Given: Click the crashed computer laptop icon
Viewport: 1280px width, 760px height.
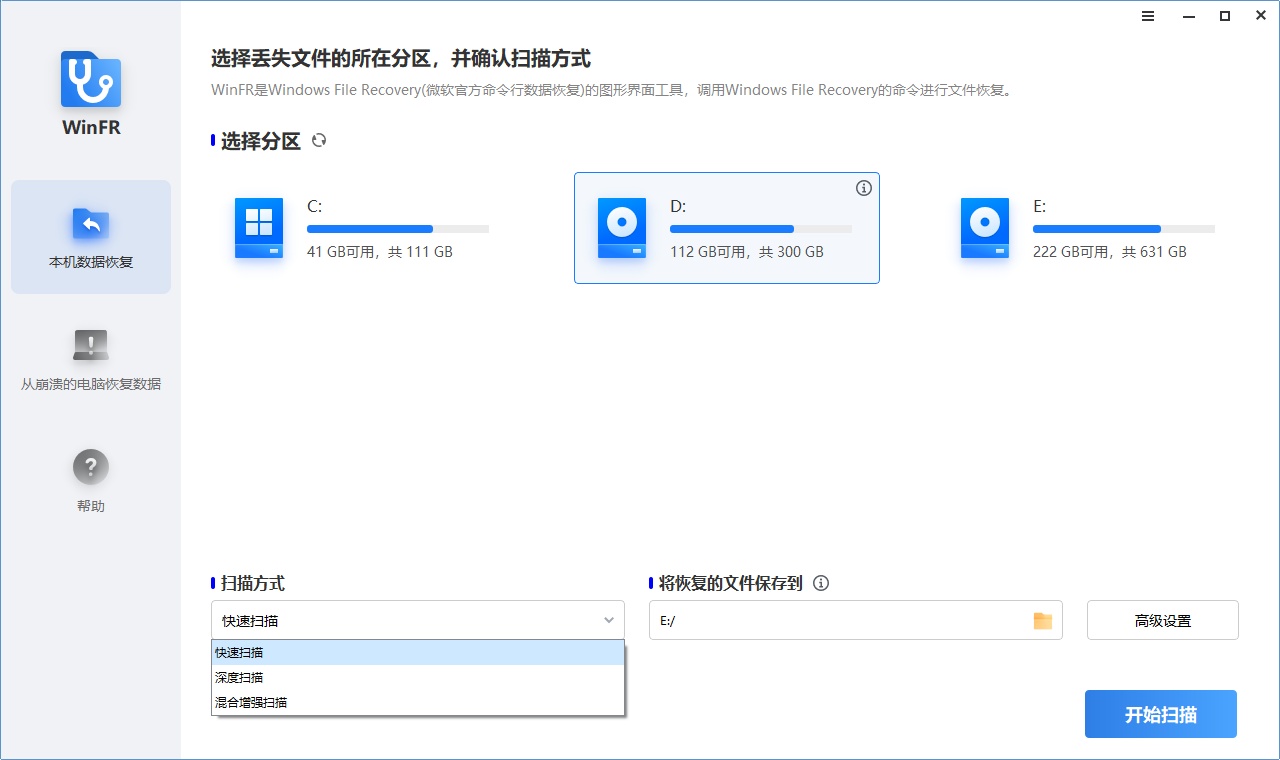Looking at the screenshot, I should [91, 345].
